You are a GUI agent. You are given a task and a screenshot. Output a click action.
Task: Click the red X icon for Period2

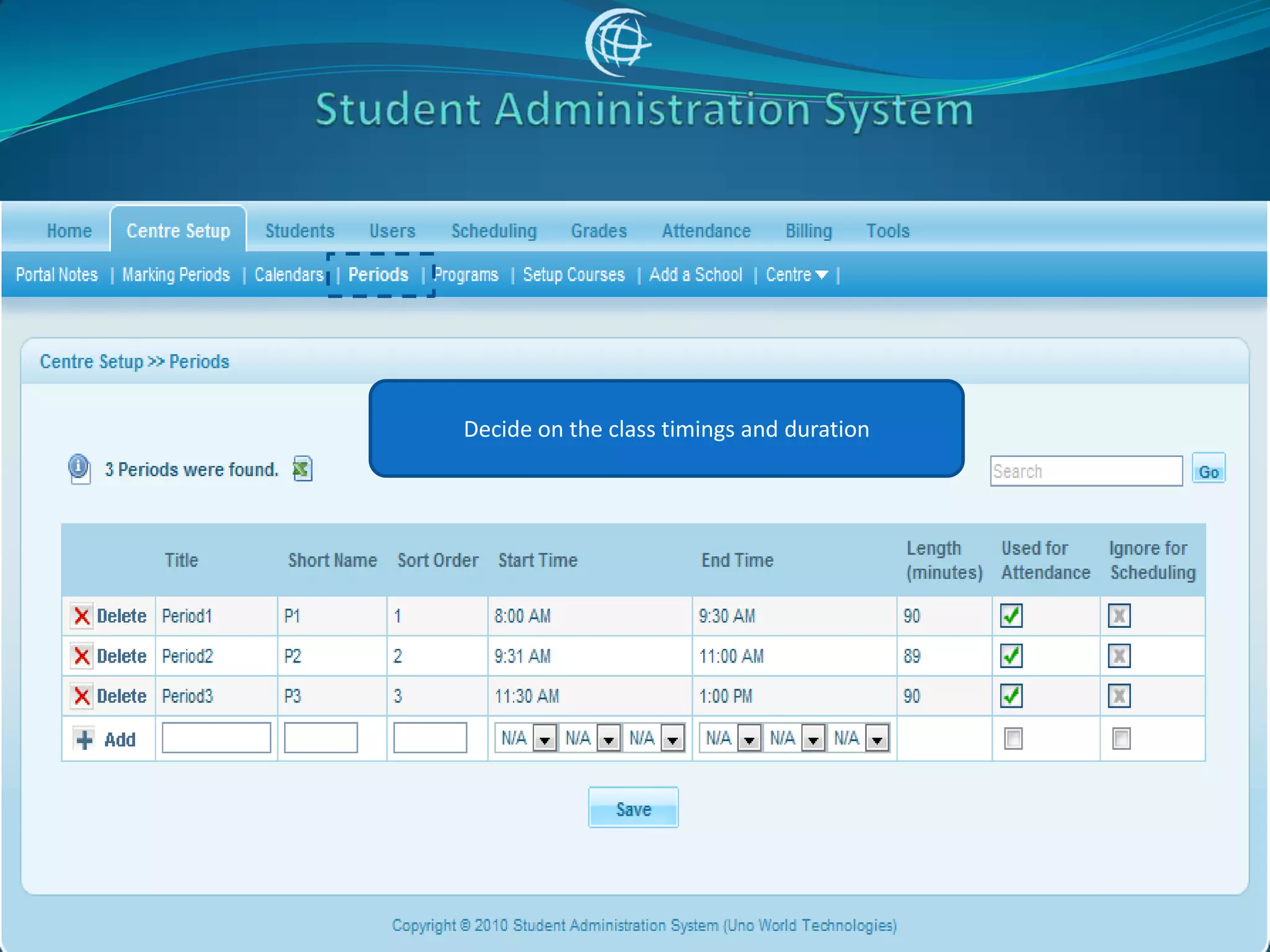[81, 656]
